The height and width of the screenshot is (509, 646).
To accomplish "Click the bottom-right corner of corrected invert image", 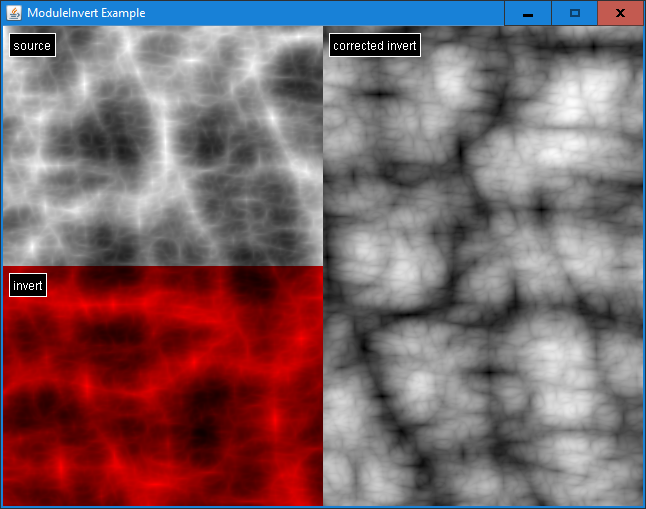I will tap(640, 503).
